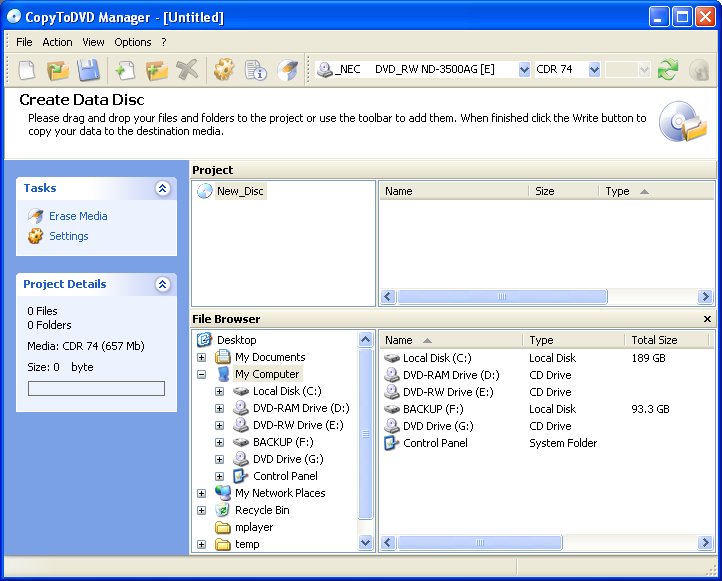Select DVD-RAM Drive (D:) in folder tree
The height and width of the screenshot is (581, 722).
point(301,408)
